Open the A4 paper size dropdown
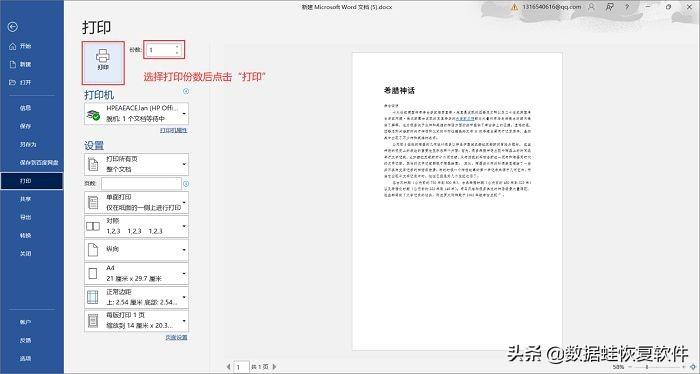This screenshot has height=374, width=700. (x=136, y=274)
